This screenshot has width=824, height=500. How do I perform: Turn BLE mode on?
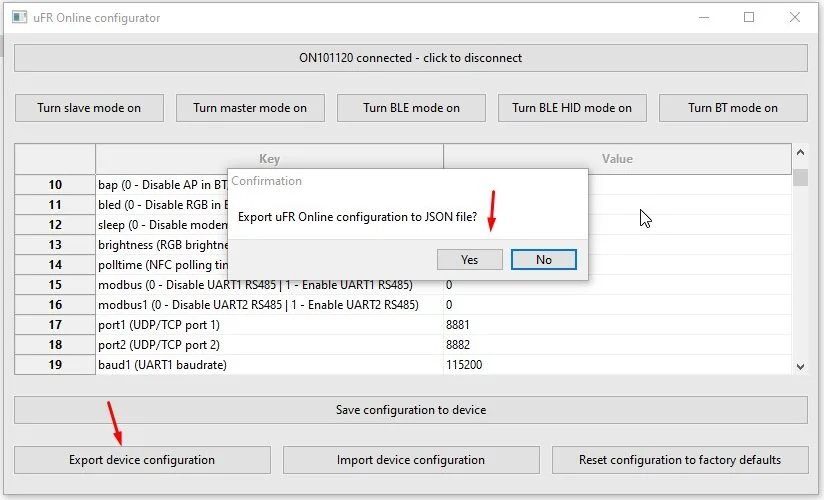pyautogui.click(x=411, y=108)
